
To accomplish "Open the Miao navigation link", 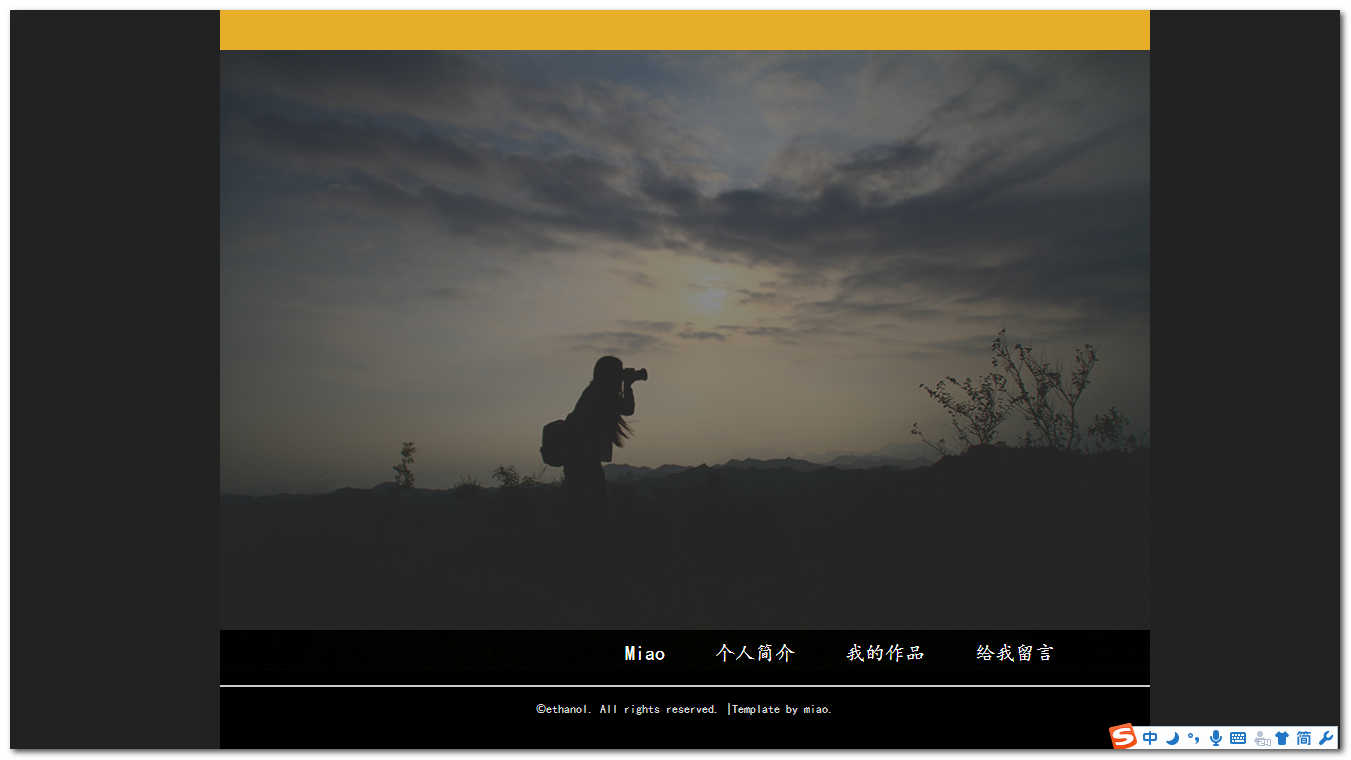I will [645, 653].
